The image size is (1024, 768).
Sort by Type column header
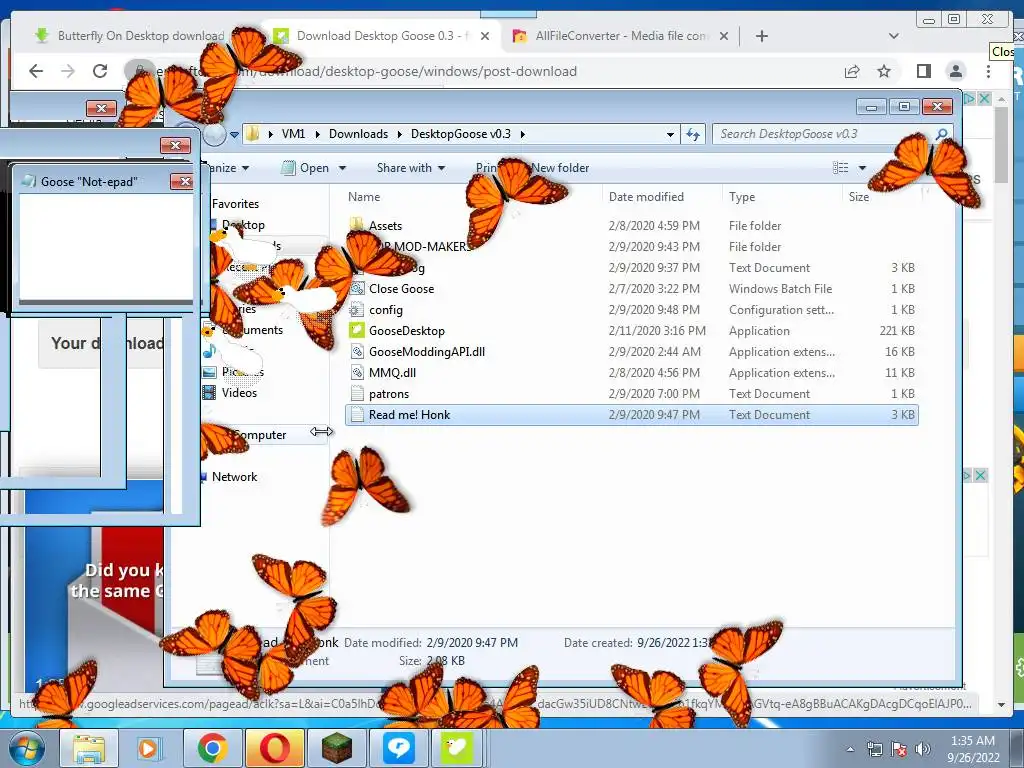[x=742, y=197]
